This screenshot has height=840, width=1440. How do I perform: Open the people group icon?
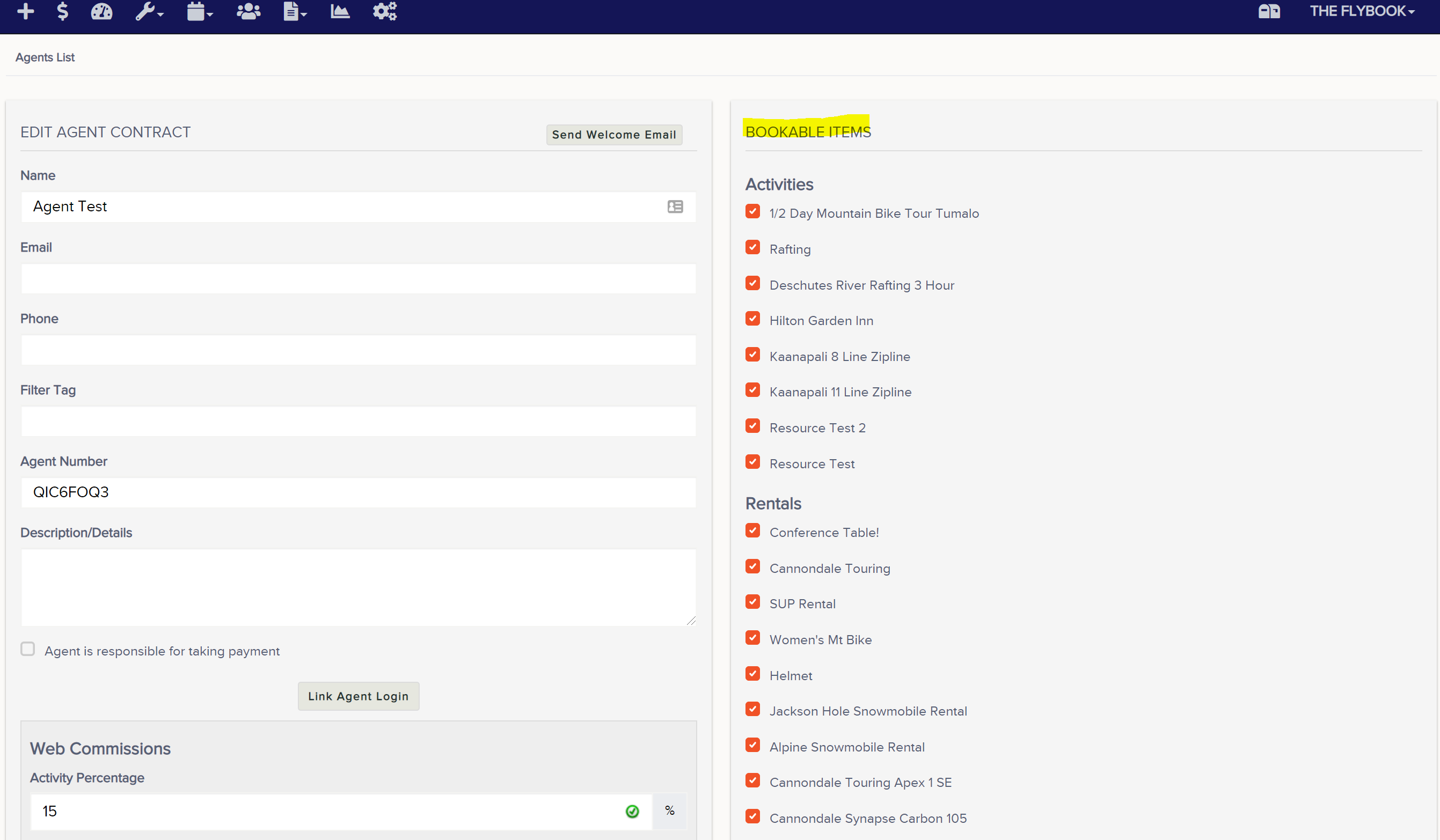[248, 11]
